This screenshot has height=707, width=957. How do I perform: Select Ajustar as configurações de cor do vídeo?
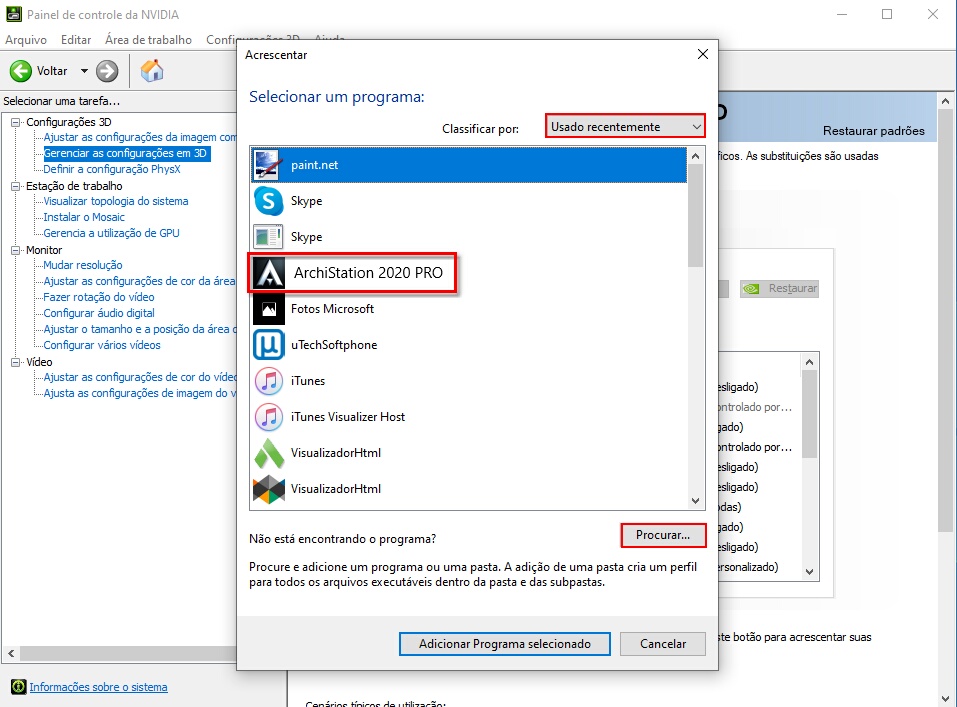(x=140, y=377)
